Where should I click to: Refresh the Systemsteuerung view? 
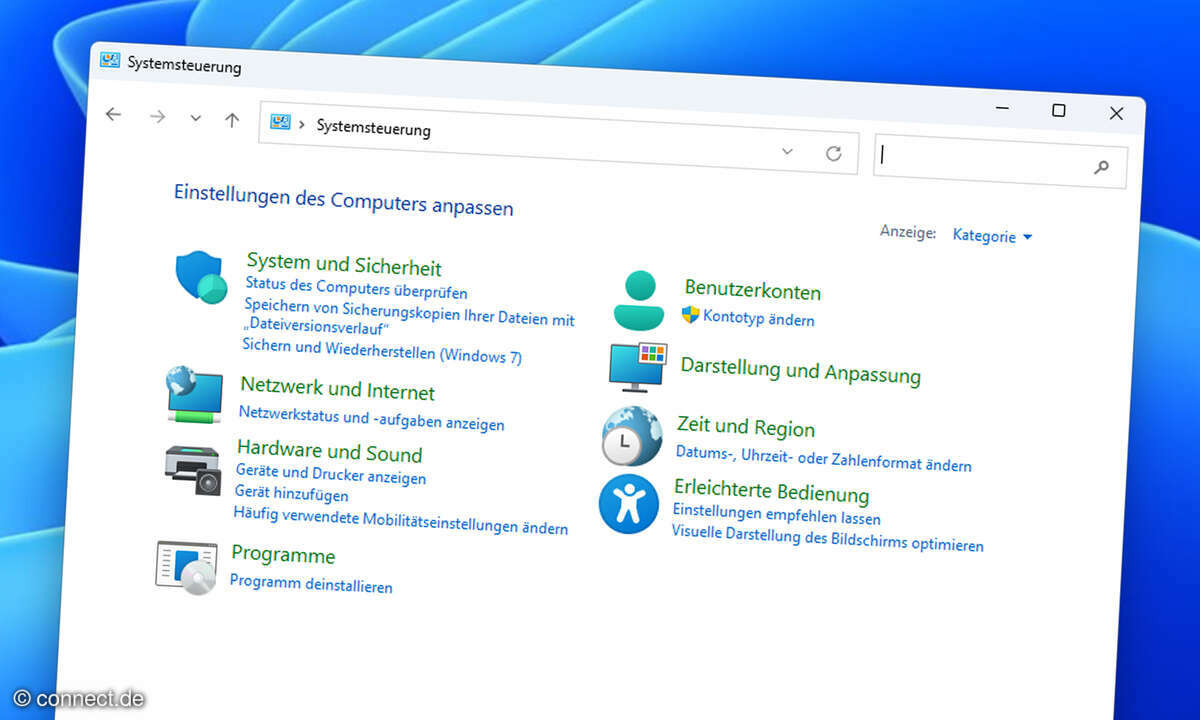coord(833,153)
